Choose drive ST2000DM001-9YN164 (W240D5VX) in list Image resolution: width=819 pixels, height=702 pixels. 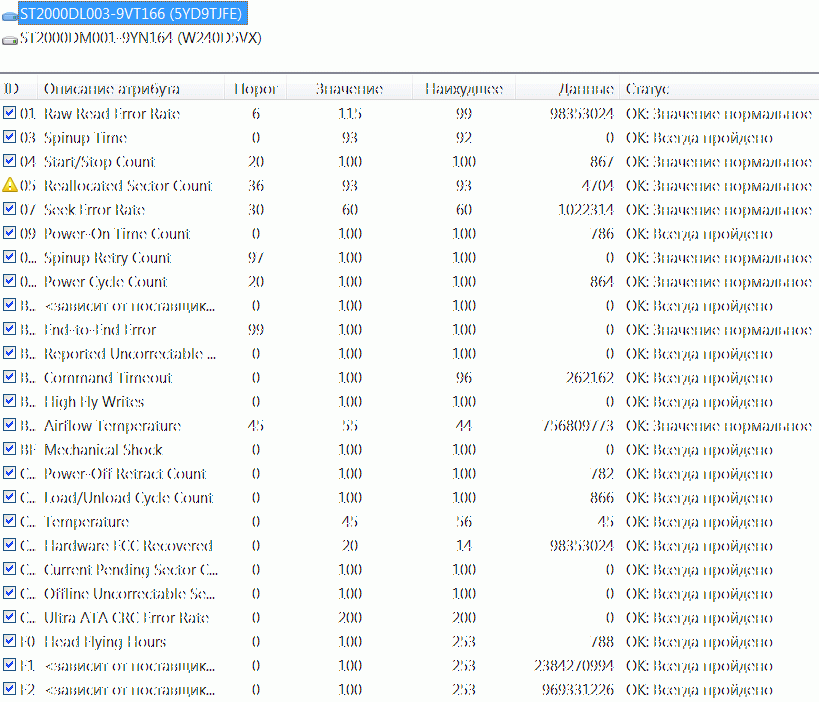pos(140,38)
